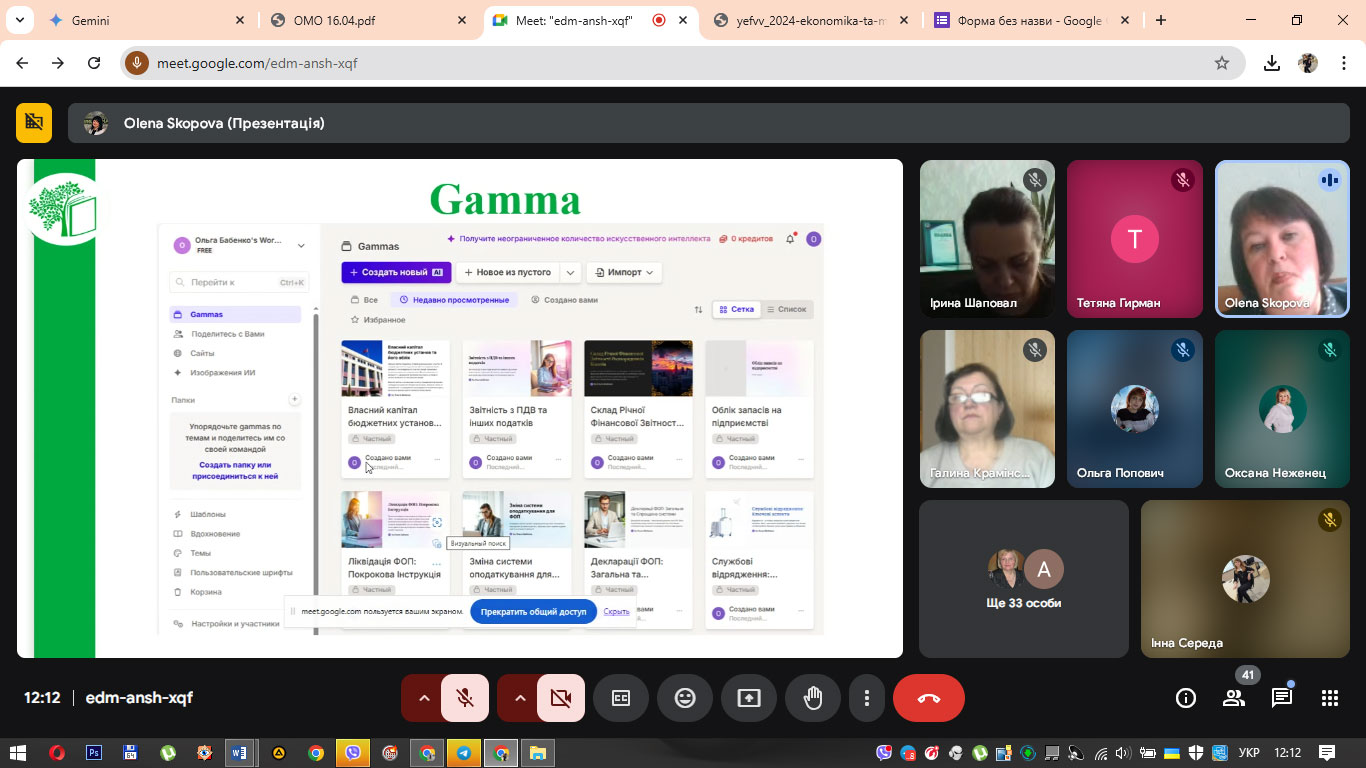The width and height of the screenshot is (1366, 768).
Task: Open the activities grid icon
Action: coord(1329,698)
